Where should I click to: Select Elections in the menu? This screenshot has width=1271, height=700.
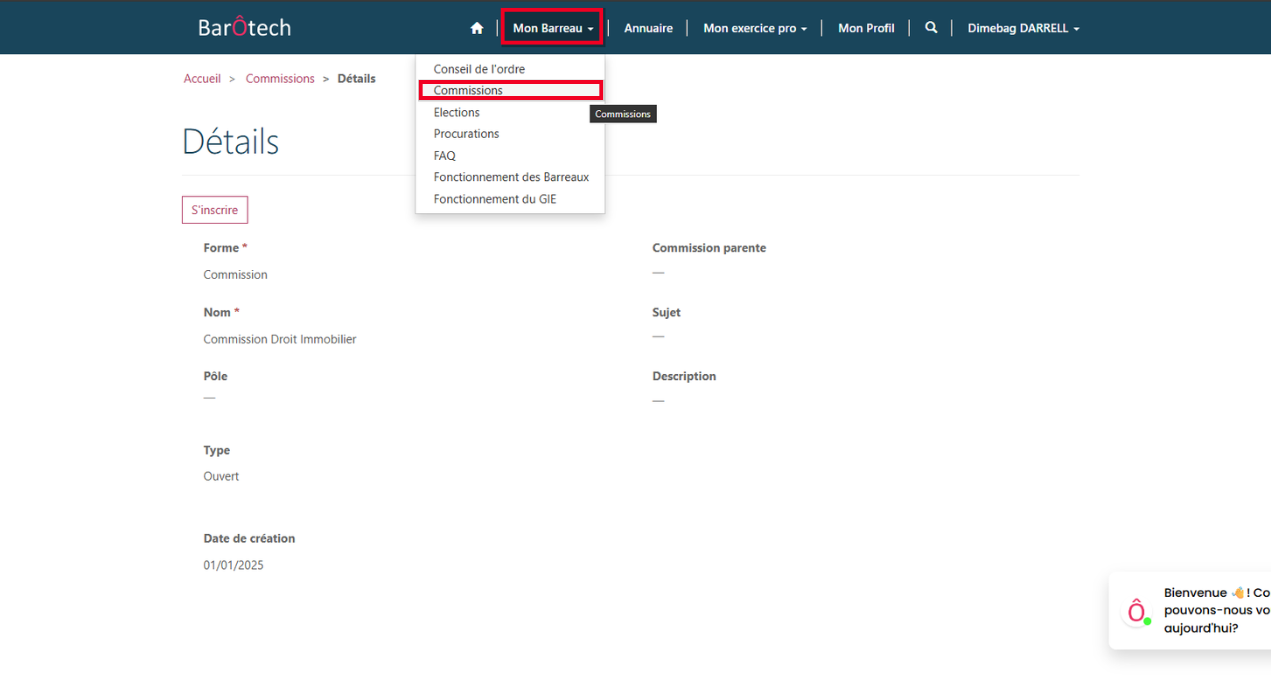coord(457,113)
